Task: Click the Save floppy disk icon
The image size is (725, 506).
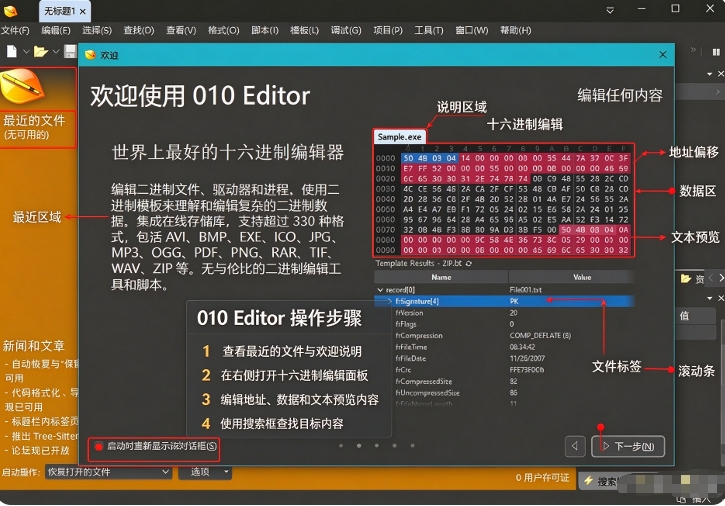Action: click(x=70, y=51)
